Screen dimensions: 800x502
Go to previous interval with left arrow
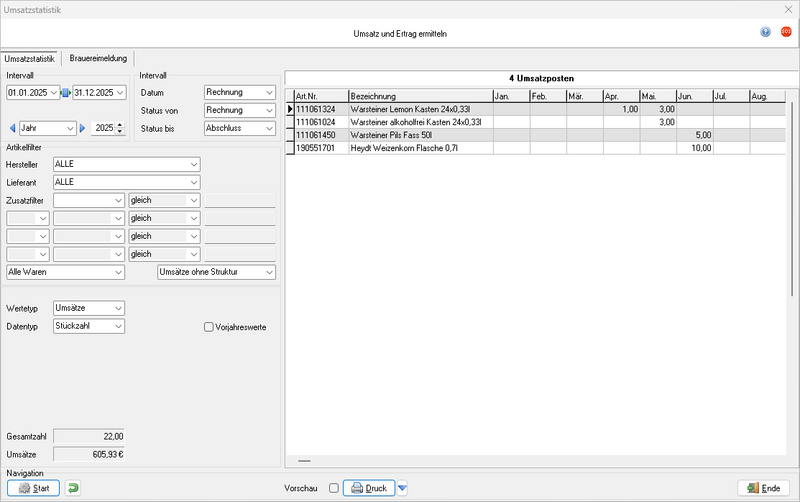click(12, 128)
